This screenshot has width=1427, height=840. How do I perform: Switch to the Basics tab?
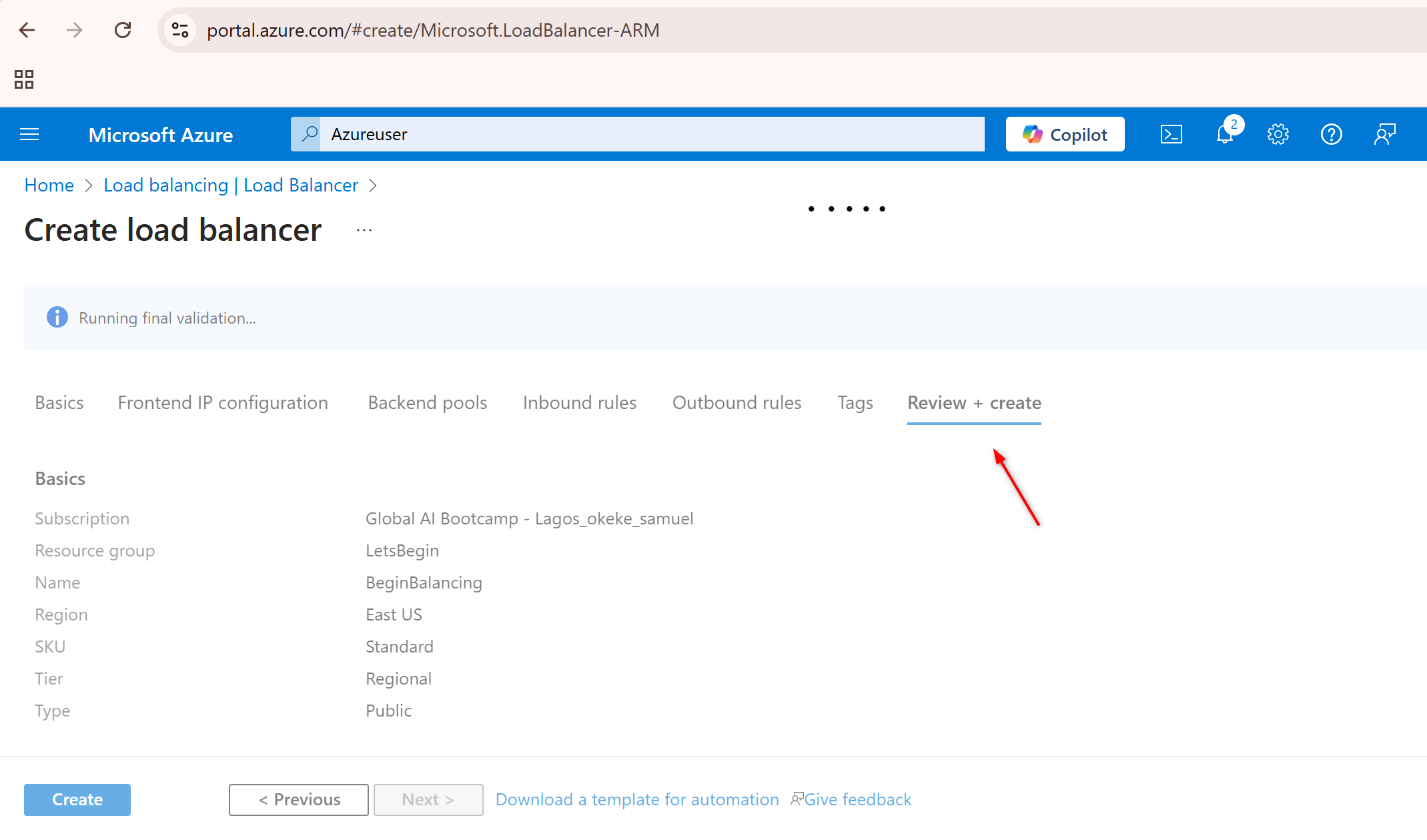tap(59, 403)
